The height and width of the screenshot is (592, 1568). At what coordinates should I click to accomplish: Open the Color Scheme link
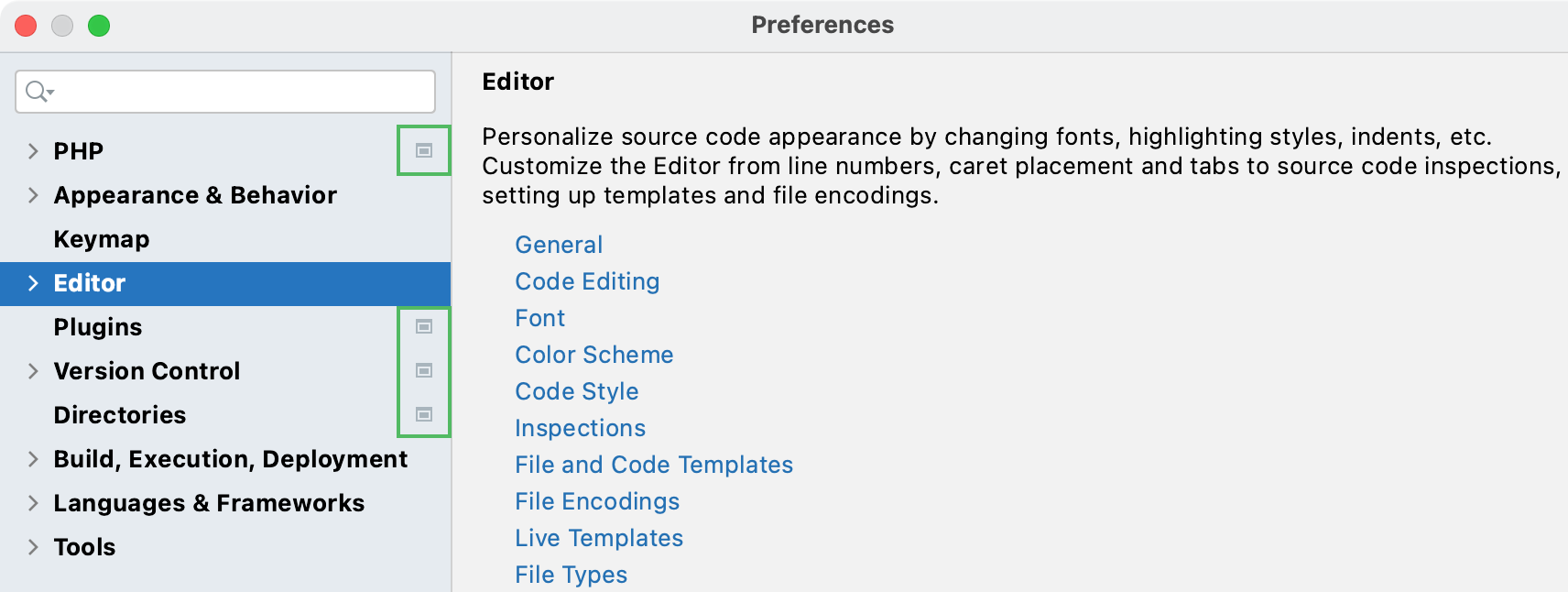click(594, 355)
